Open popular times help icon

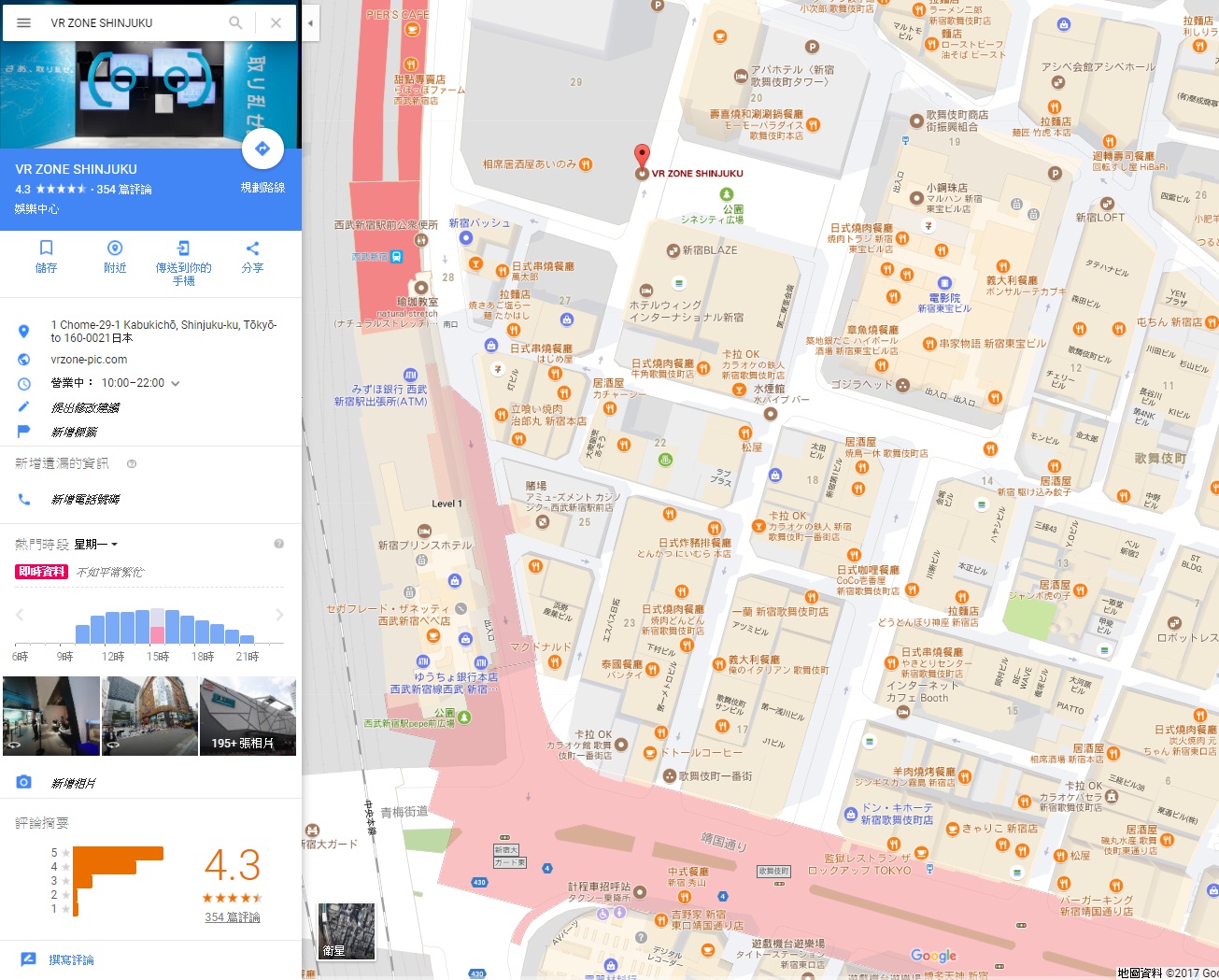click(278, 544)
